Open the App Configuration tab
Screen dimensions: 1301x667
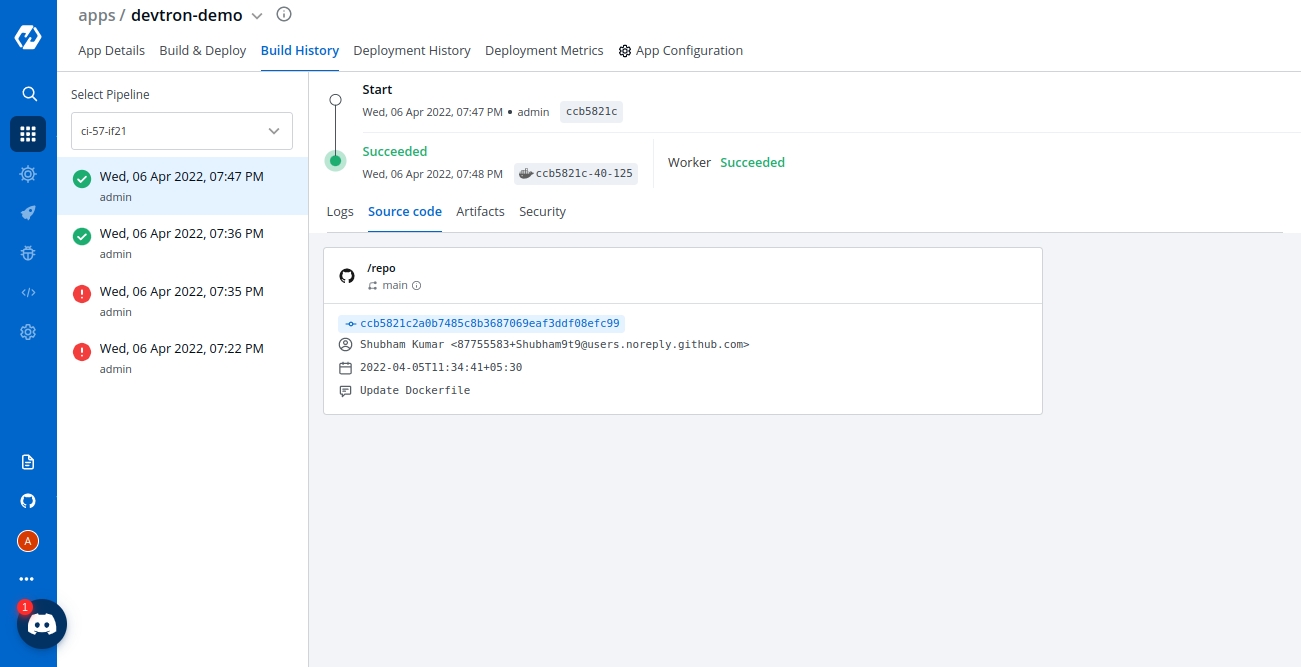click(681, 51)
